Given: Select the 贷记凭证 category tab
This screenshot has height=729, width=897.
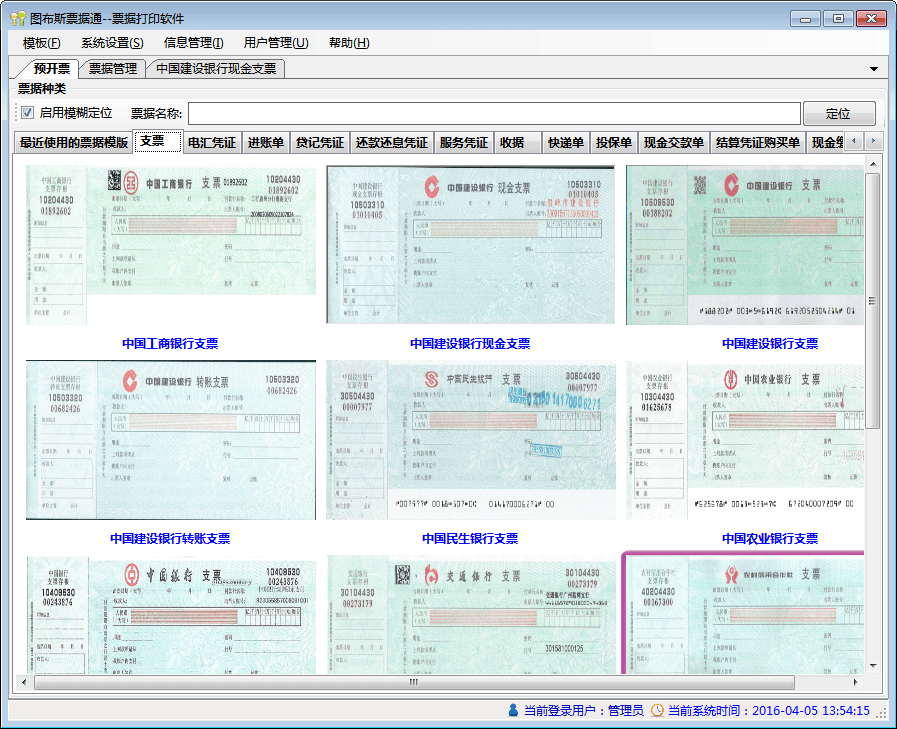Looking at the screenshot, I should tap(320, 142).
